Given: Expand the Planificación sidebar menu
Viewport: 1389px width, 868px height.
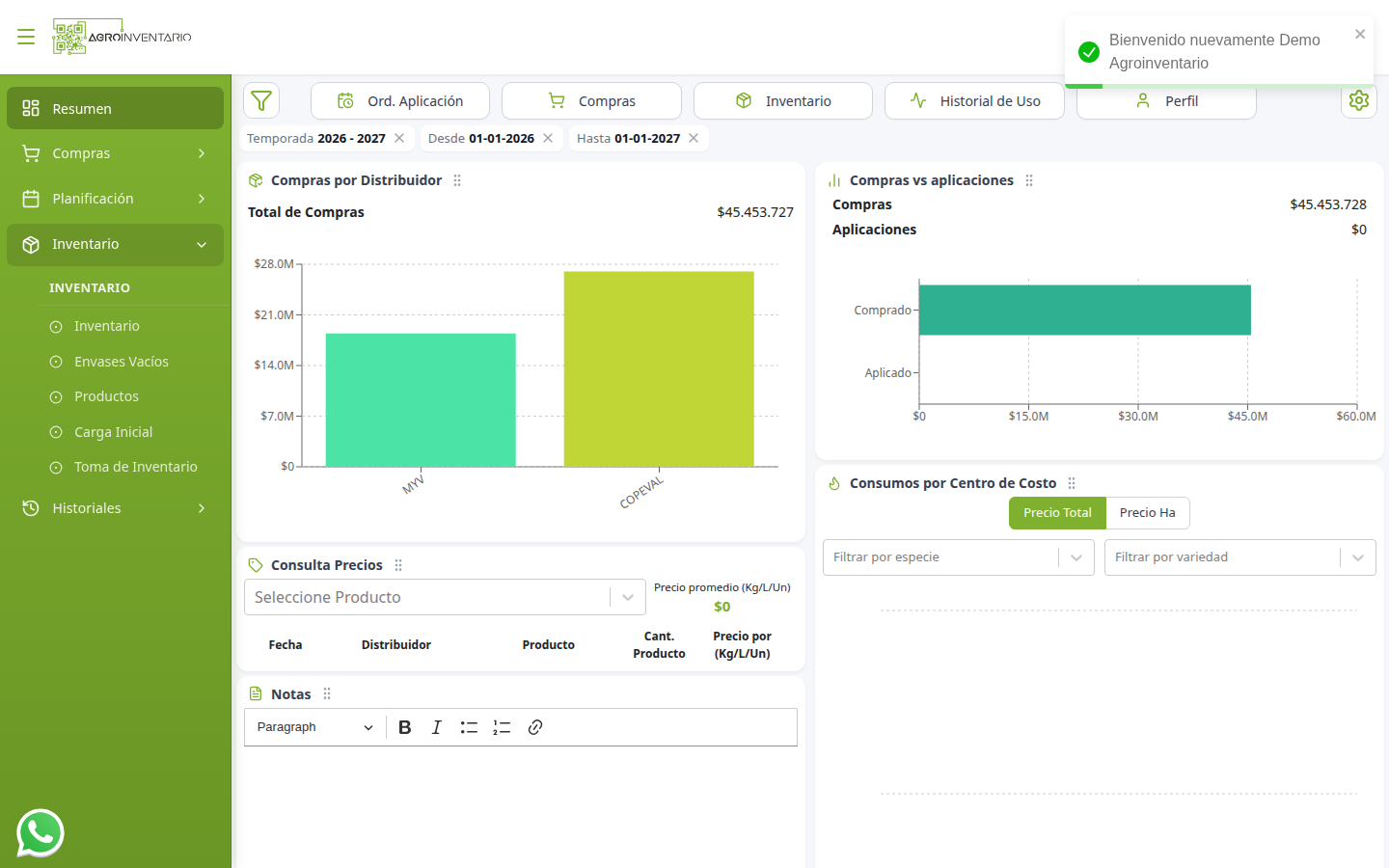Looking at the screenshot, I should [x=115, y=199].
